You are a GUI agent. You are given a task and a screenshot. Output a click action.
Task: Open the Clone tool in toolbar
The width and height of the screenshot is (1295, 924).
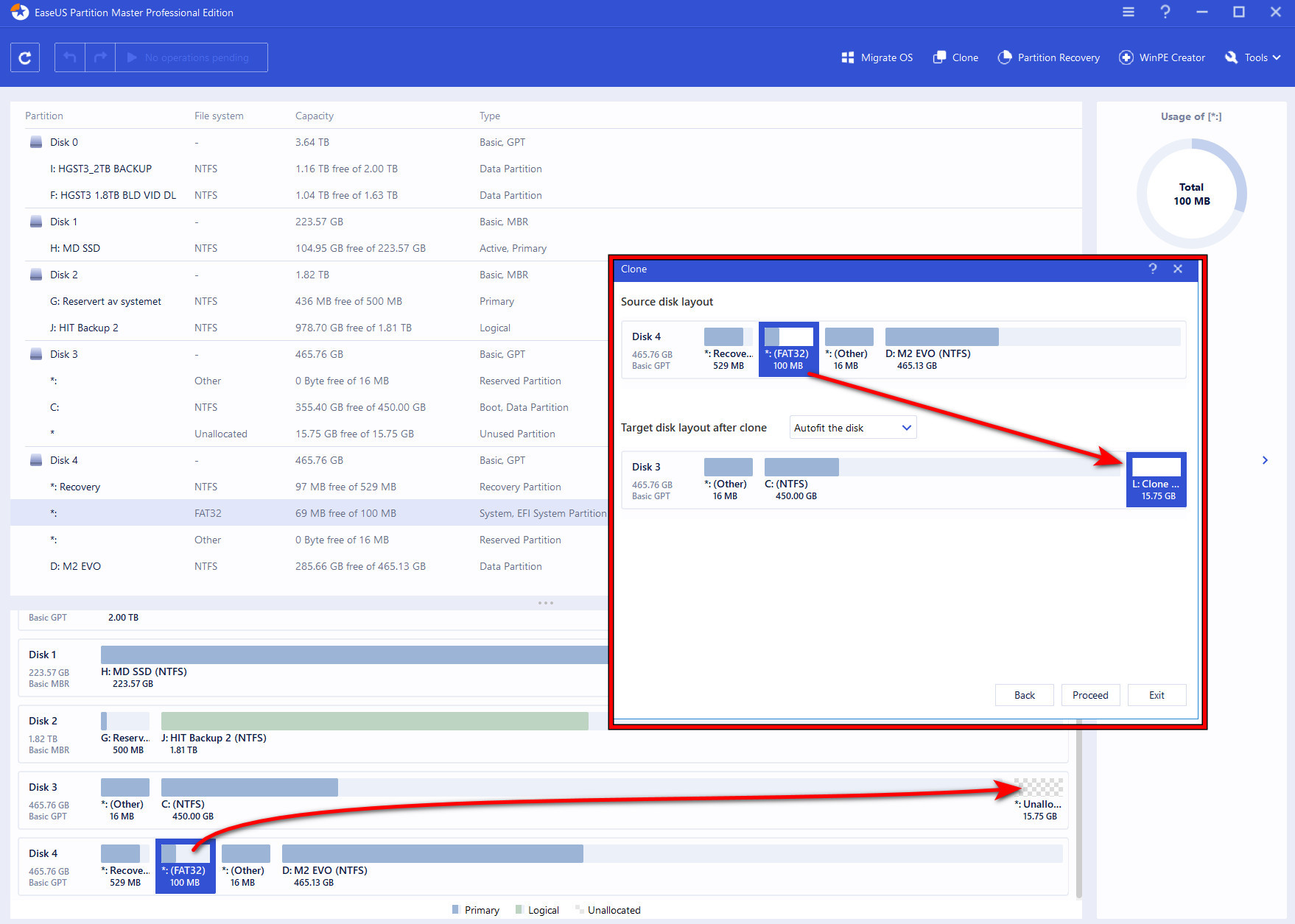[955, 57]
